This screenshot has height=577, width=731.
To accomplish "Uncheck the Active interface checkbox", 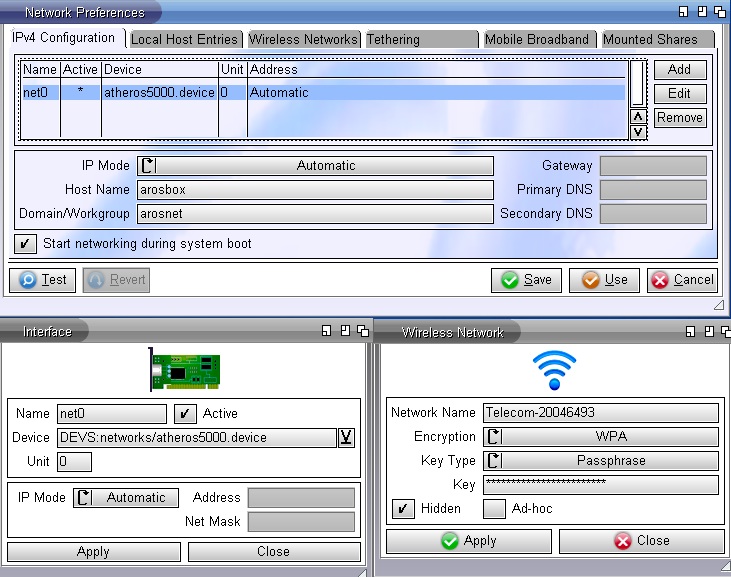I will tap(185, 413).
